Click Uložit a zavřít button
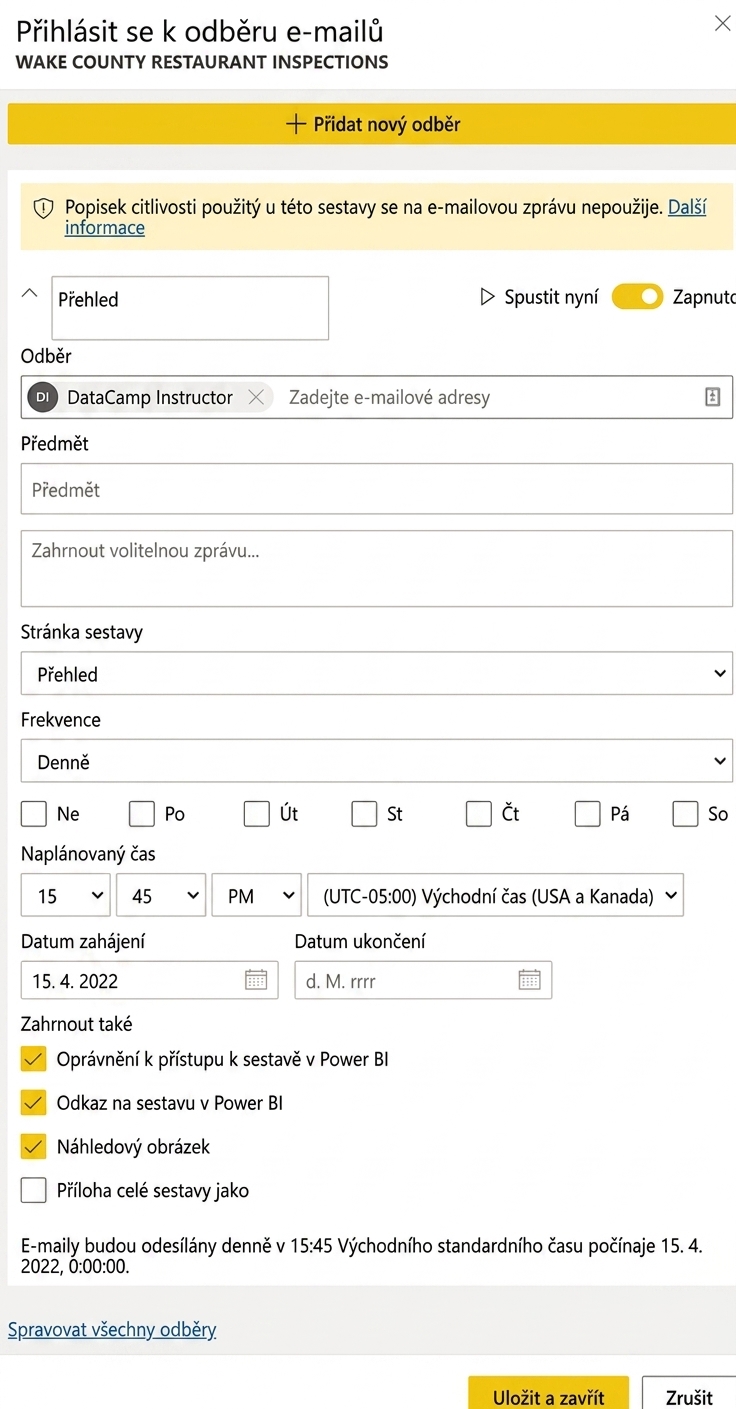The height and width of the screenshot is (1409, 736). [549, 1396]
